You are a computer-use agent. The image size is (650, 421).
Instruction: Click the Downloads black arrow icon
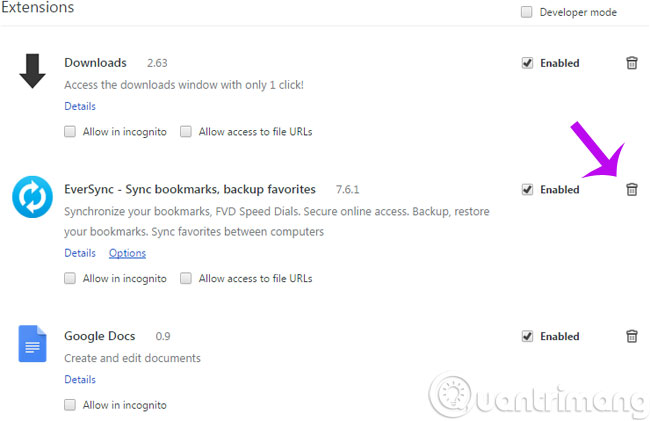click(32, 70)
